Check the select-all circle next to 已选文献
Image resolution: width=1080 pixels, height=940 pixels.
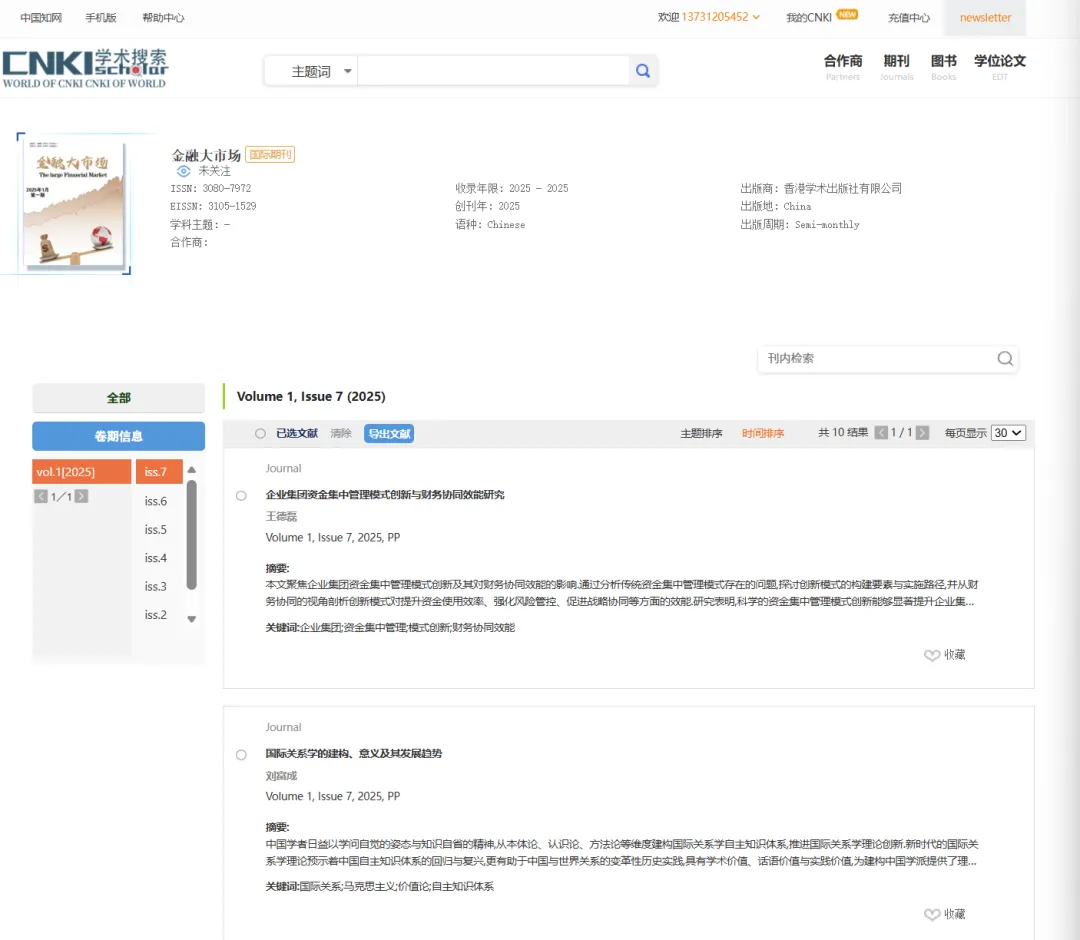[x=259, y=433]
